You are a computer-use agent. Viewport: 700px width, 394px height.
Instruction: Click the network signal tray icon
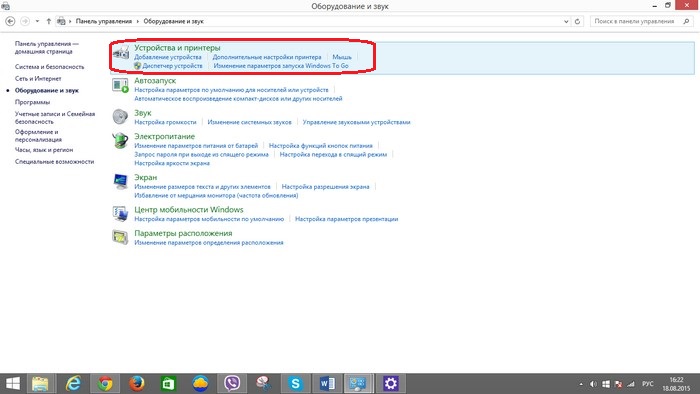(x=631, y=384)
